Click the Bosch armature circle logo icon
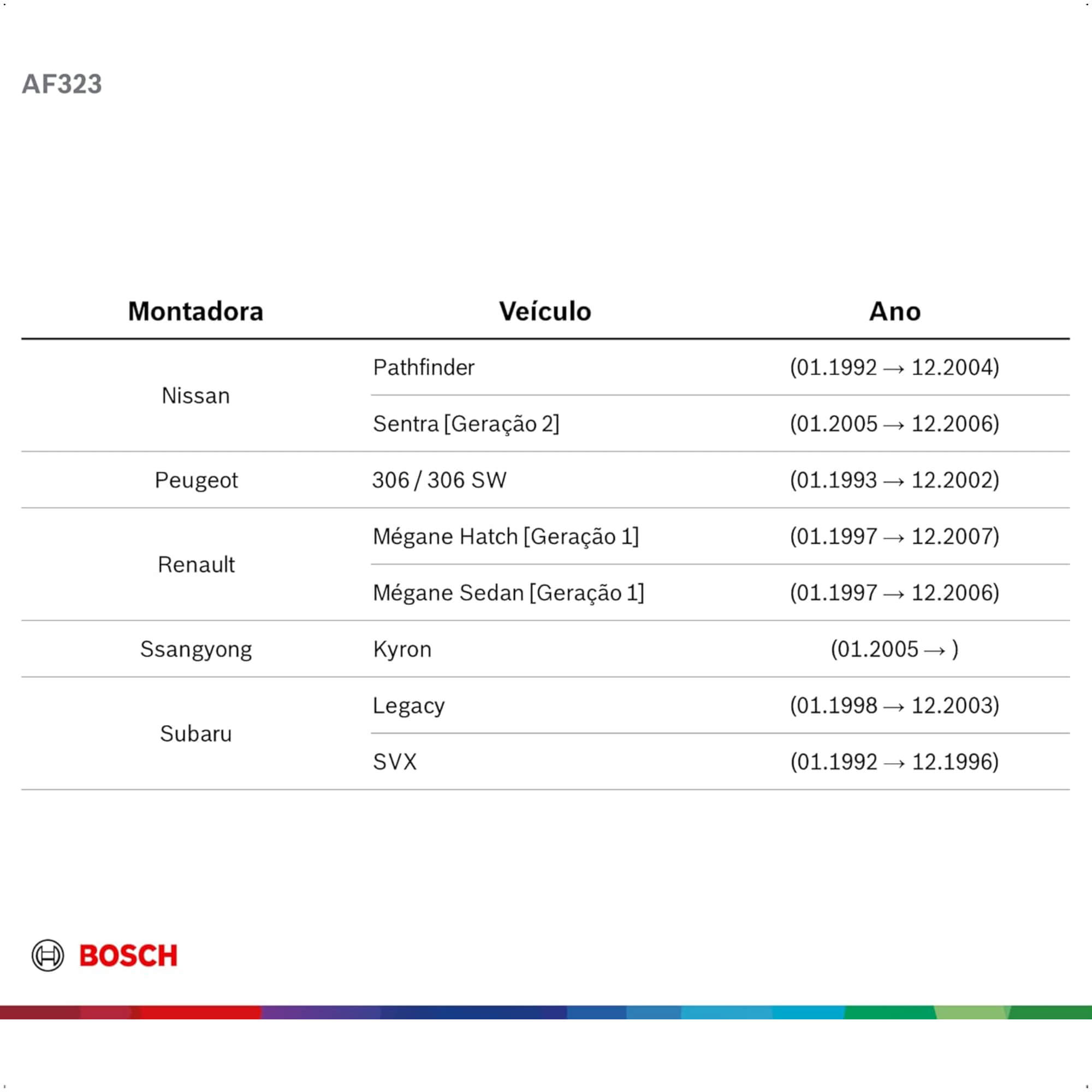1092x1092 pixels. [48, 956]
